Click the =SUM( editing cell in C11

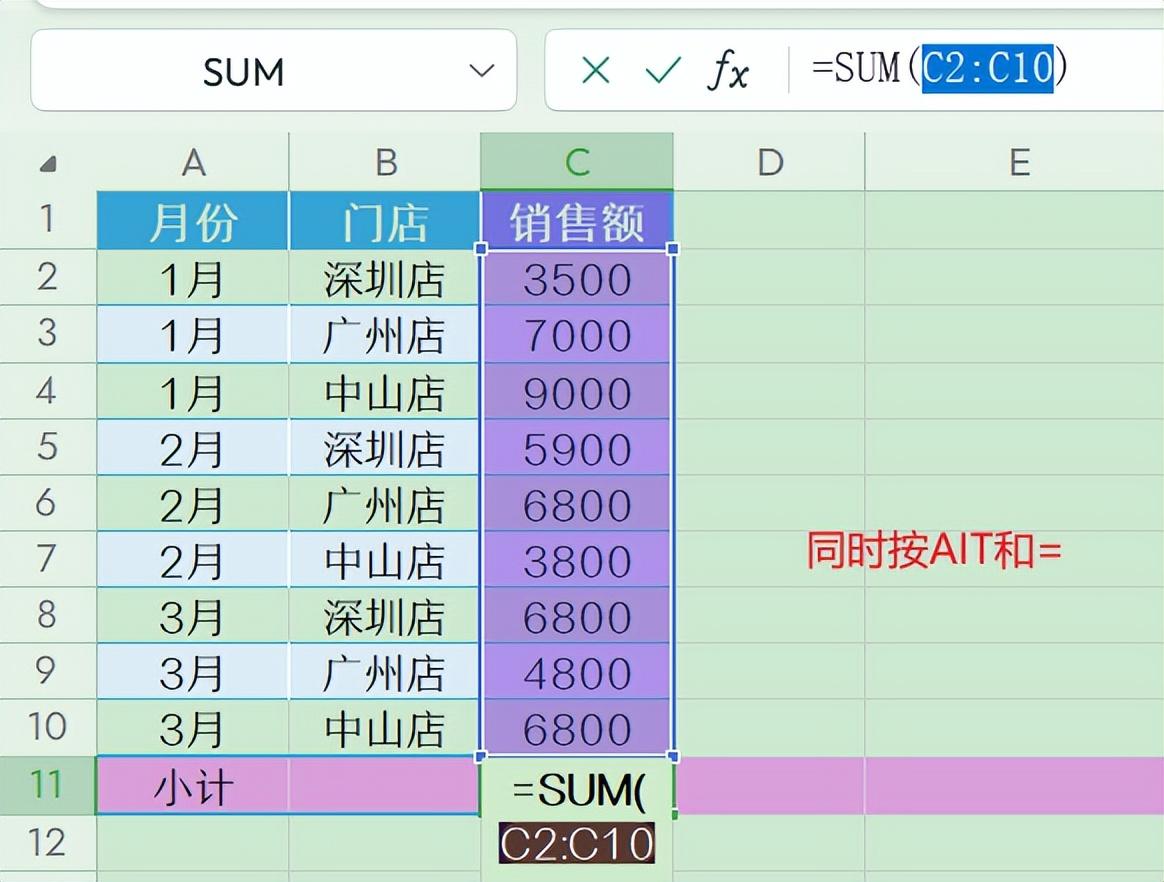coord(577,788)
